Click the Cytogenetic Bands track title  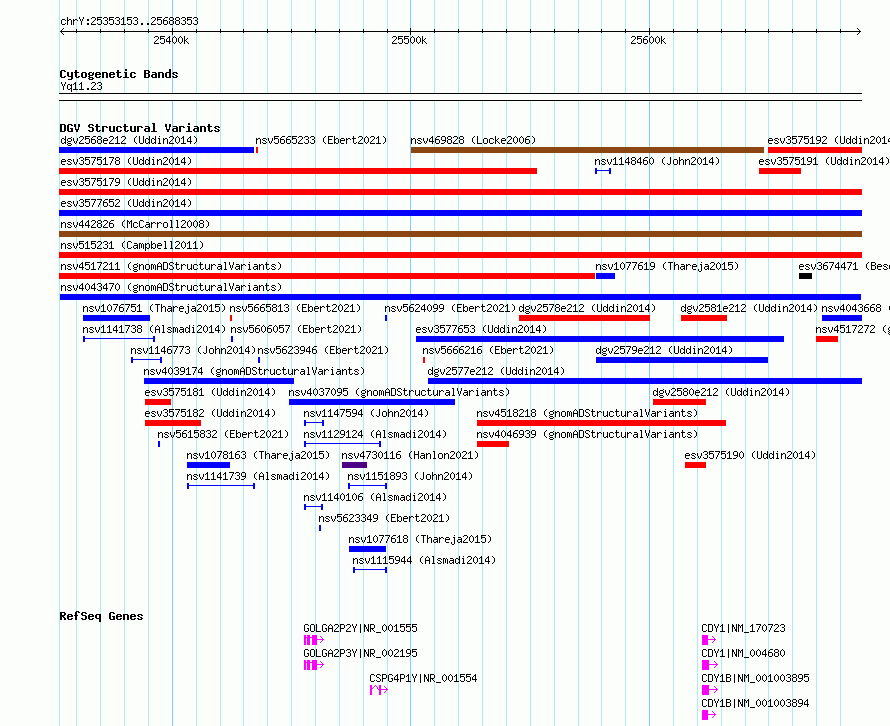[119, 74]
